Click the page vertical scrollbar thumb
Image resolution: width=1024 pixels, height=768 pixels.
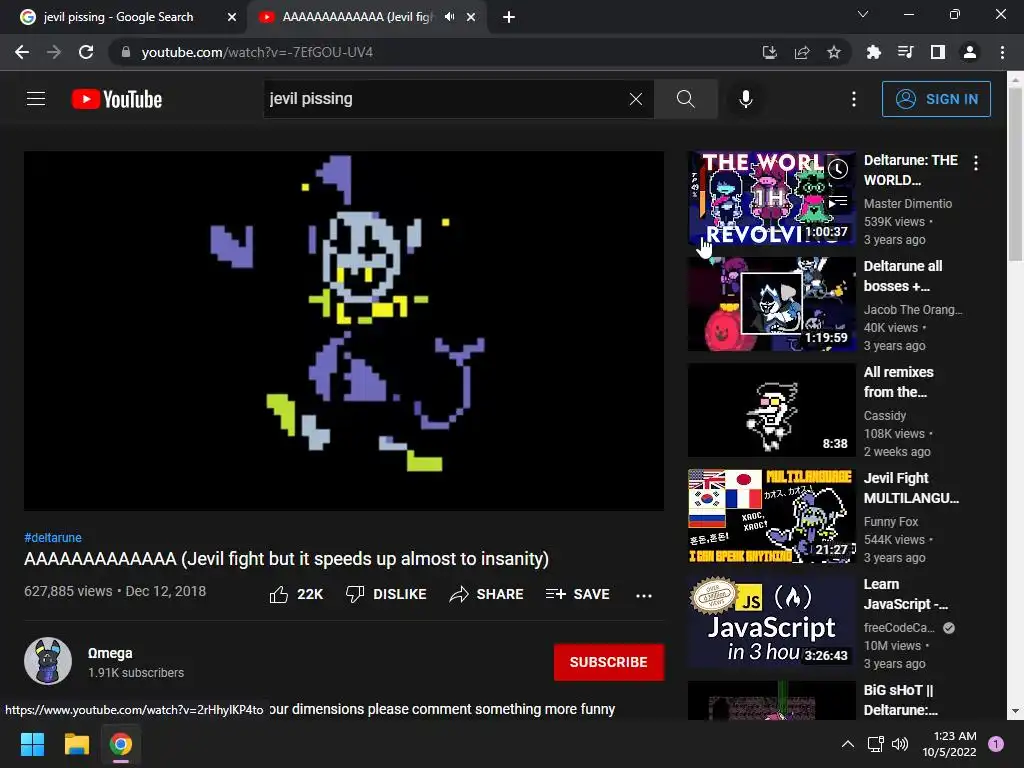[1015, 173]
